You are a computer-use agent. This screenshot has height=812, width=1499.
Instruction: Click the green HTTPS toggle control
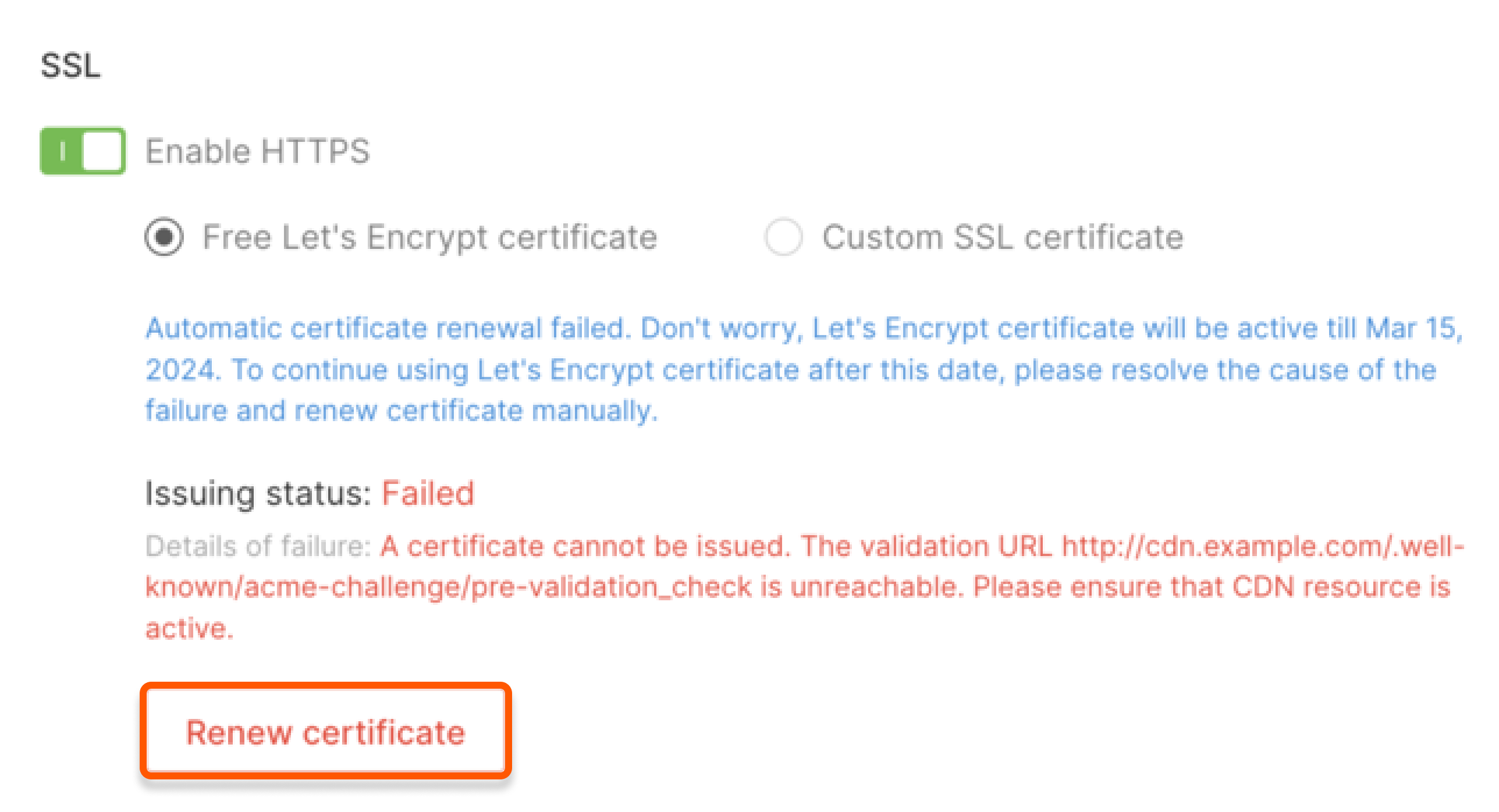81,151
